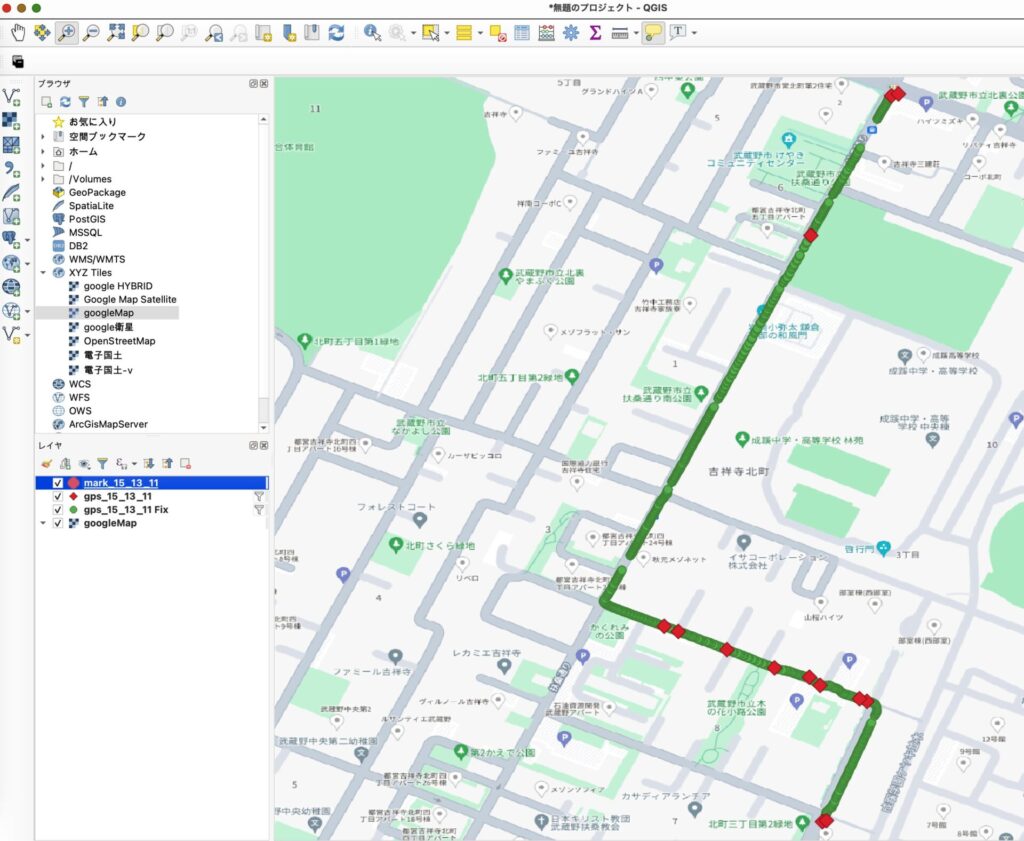The width and height of the screenshot is (1024, 841).
Task: Select the Measure Line ruler tool
Action: click(620, 33)
